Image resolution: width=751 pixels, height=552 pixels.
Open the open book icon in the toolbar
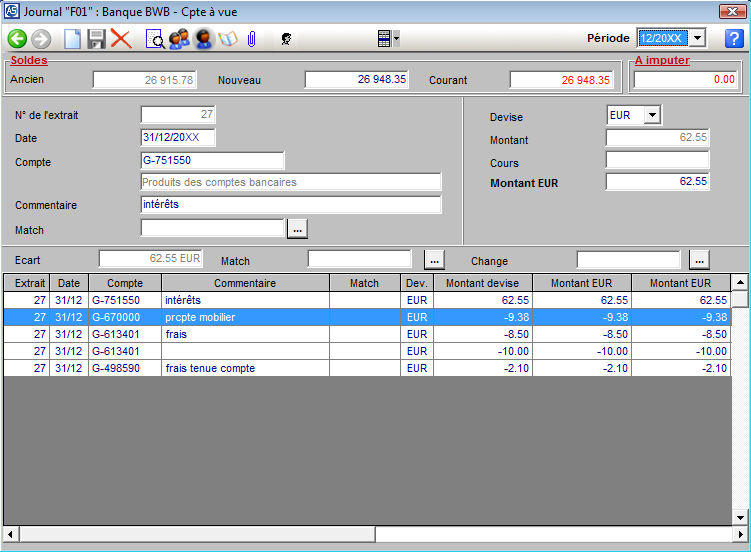[228, 39]
